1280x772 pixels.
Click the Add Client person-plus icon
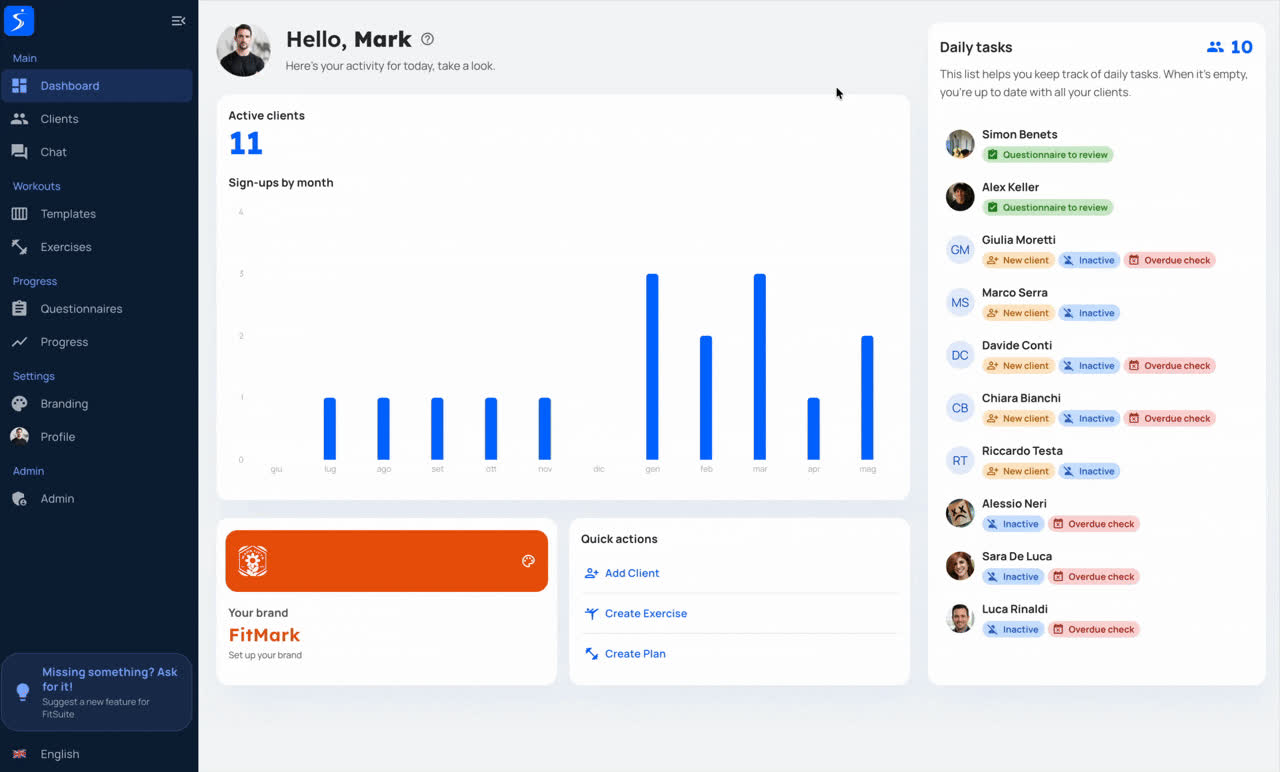pos(591,573)
